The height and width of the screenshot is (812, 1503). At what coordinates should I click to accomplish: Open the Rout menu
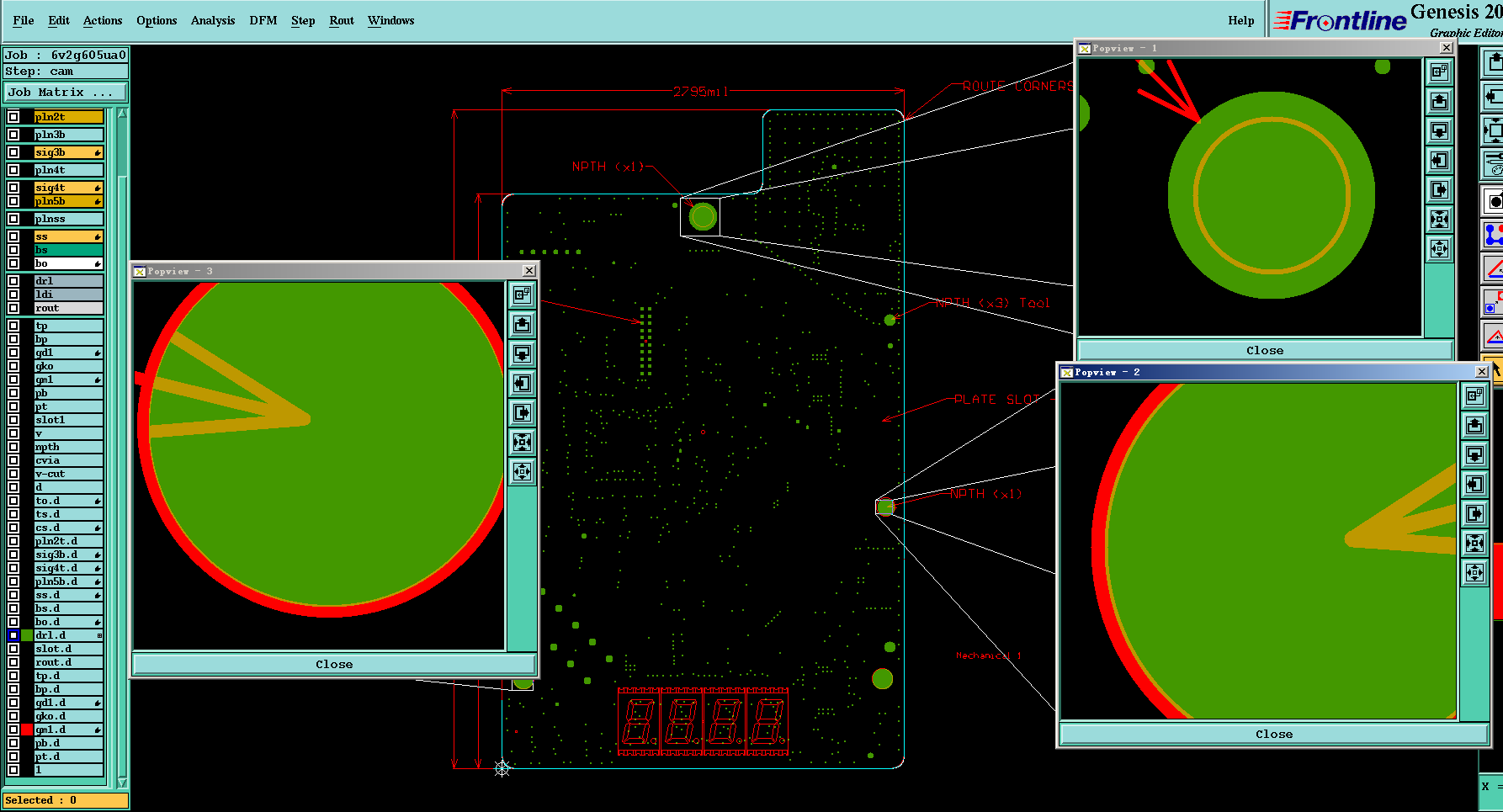342,20
